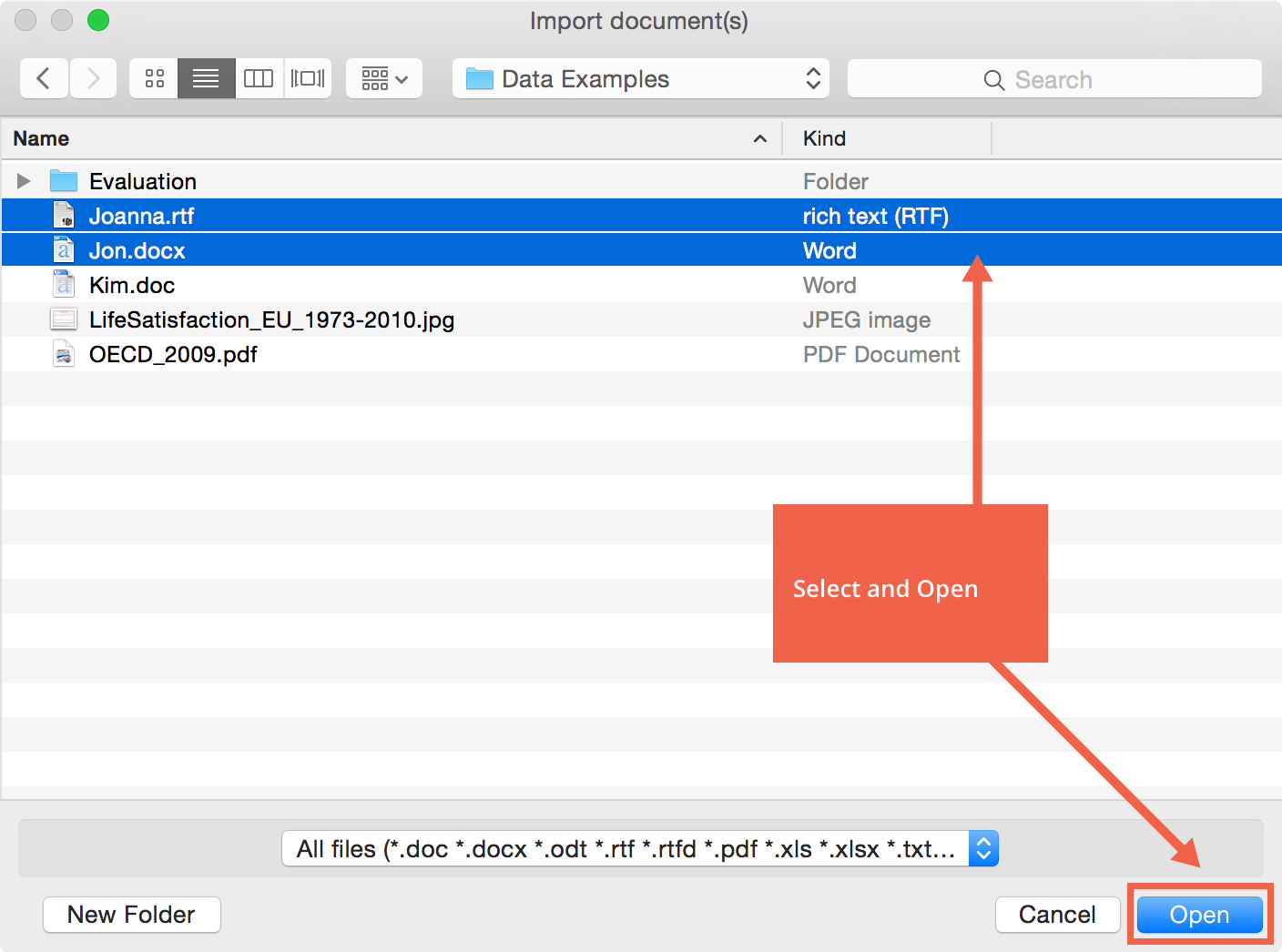Sort by the Name column header
This screenshot has height=952, width=1282.
392,138
